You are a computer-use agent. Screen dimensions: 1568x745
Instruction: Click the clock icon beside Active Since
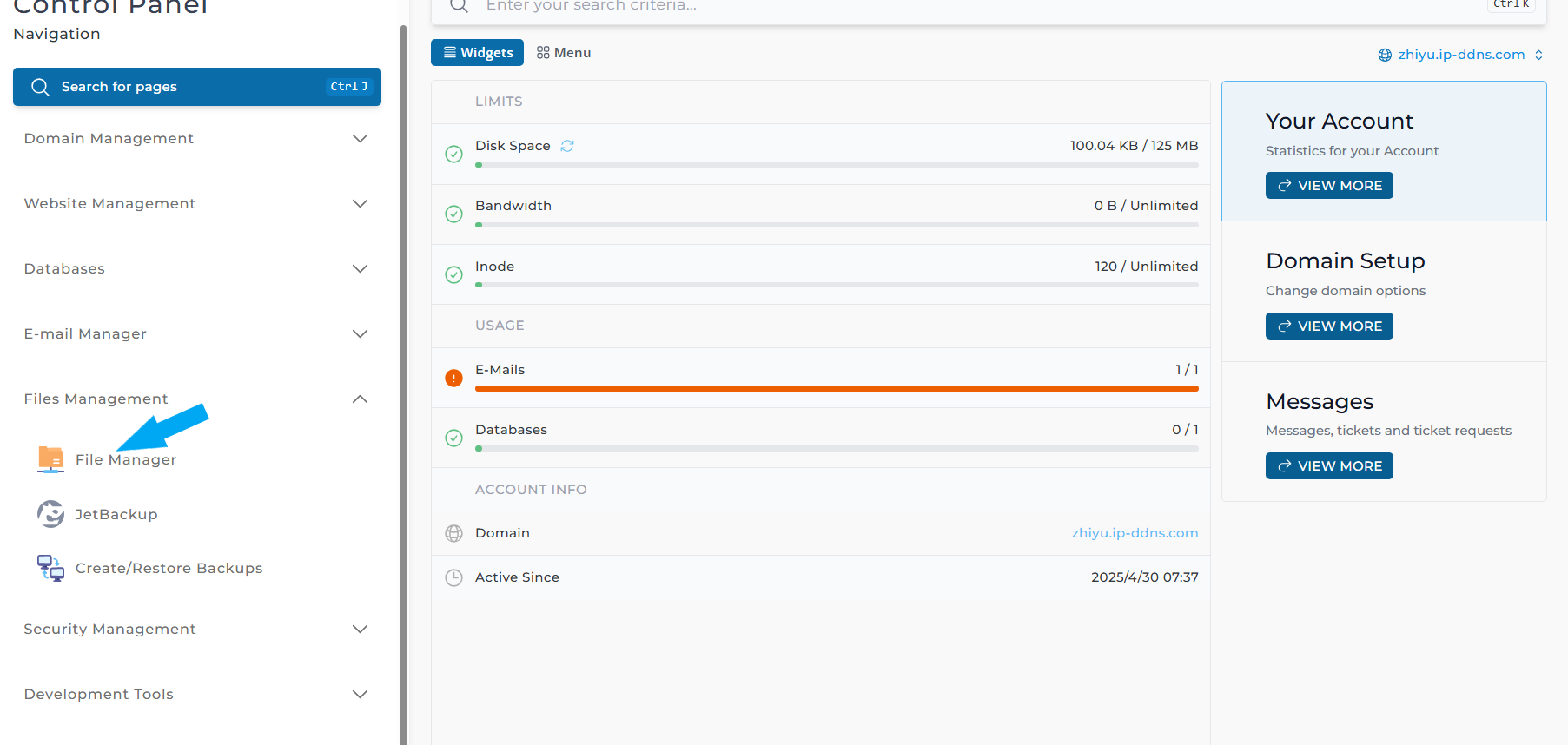(x=453, y=577)
